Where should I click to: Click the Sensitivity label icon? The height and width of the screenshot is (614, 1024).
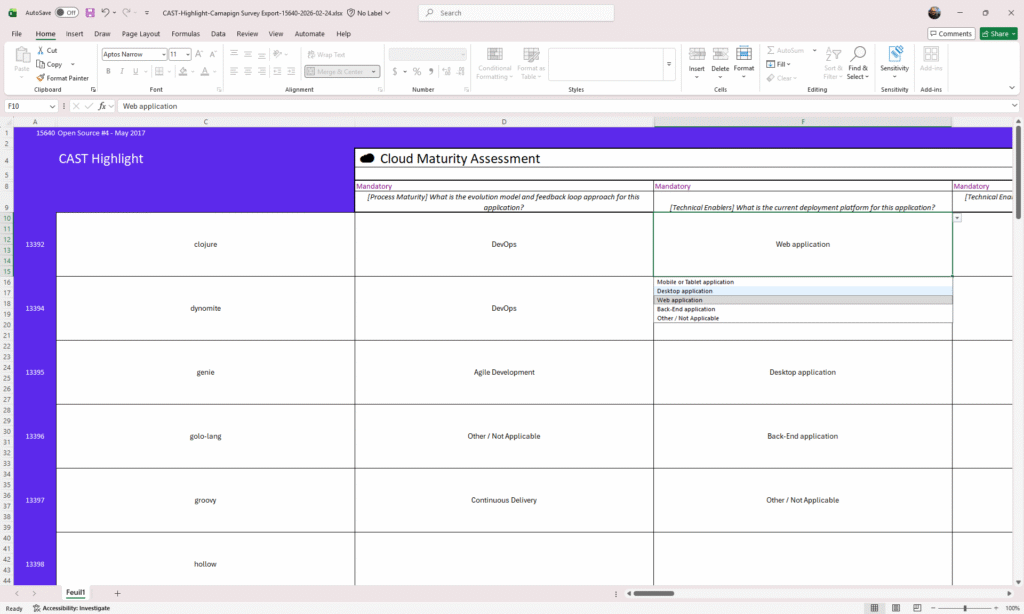coord(894,54)
